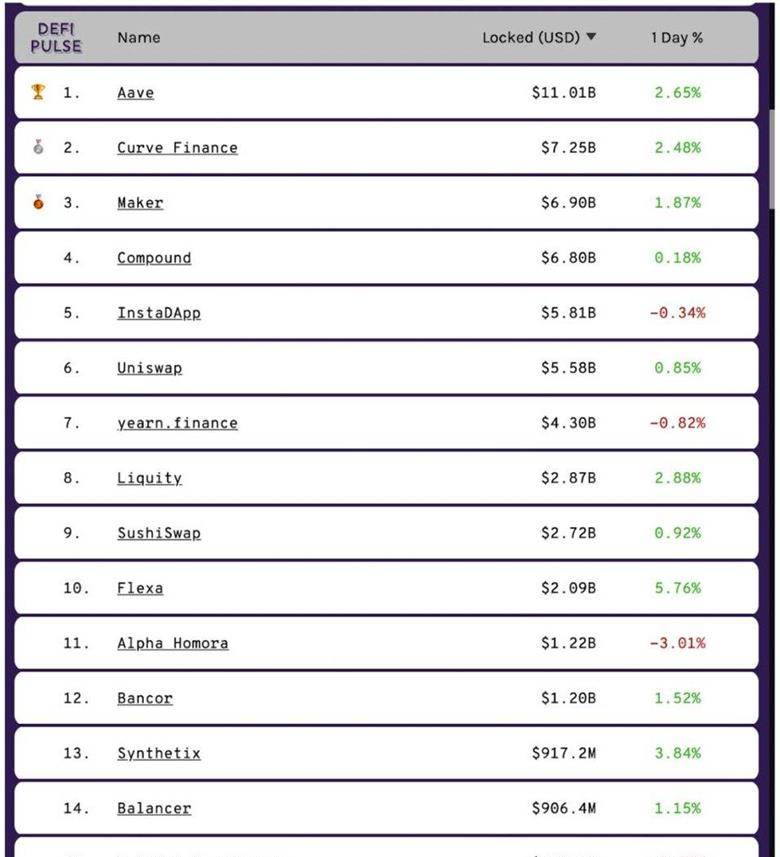
Task: Open the Compound project link
Action: (x=154, y=258)
